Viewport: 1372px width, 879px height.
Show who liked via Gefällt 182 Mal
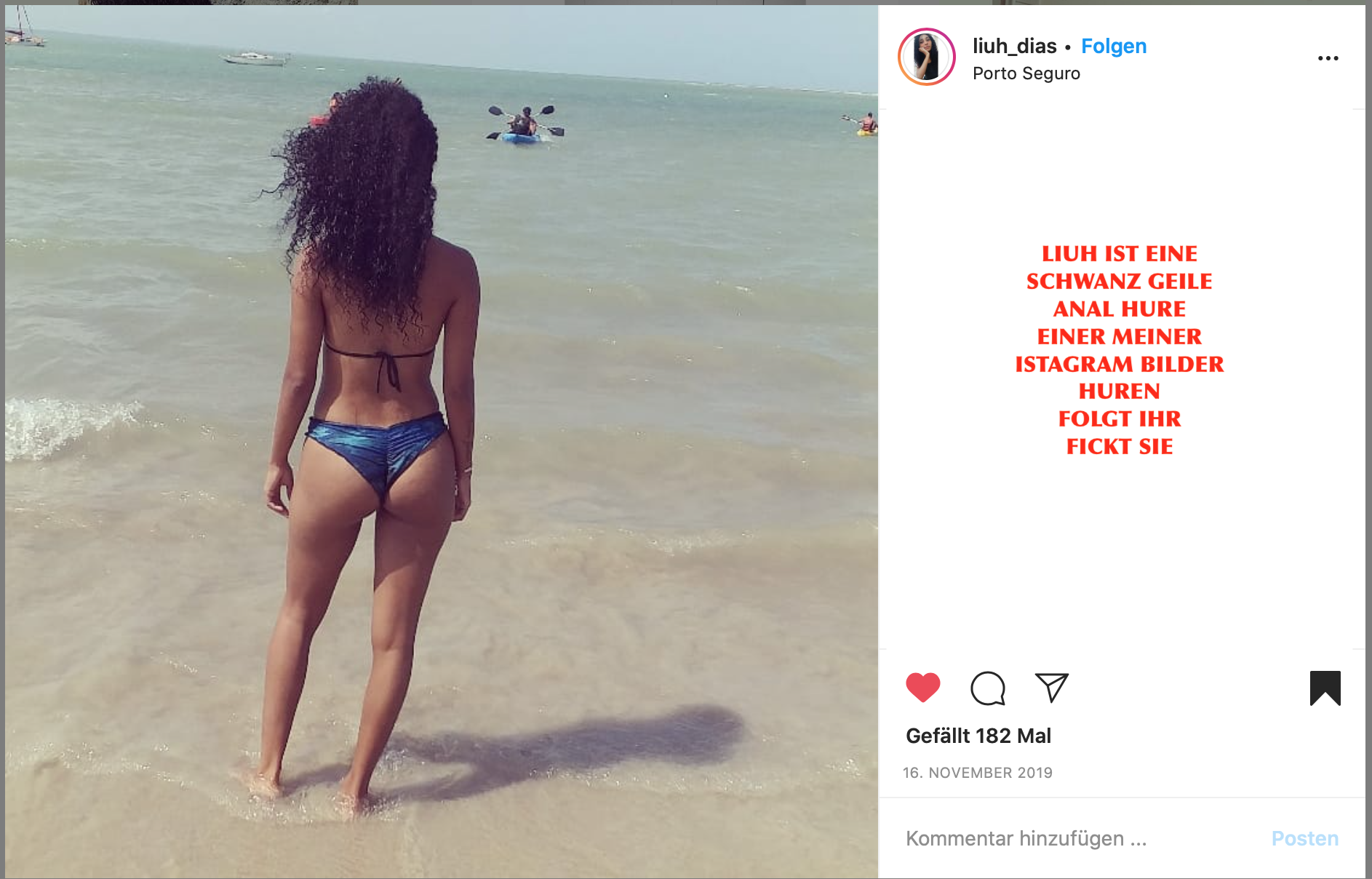click(978, 736)
